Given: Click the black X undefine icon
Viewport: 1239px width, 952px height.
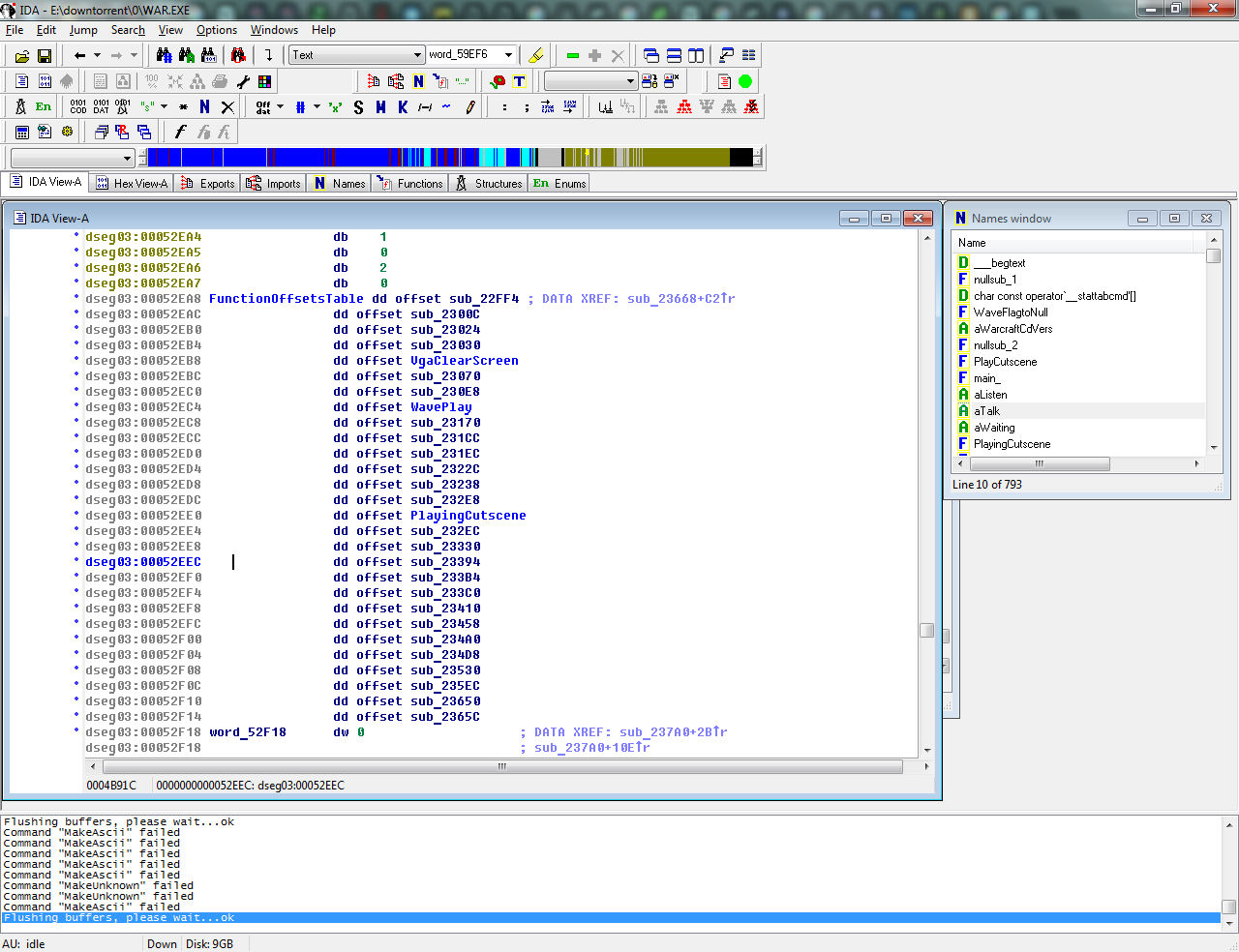Looking at the screenshot, I should tap(227, 107).
